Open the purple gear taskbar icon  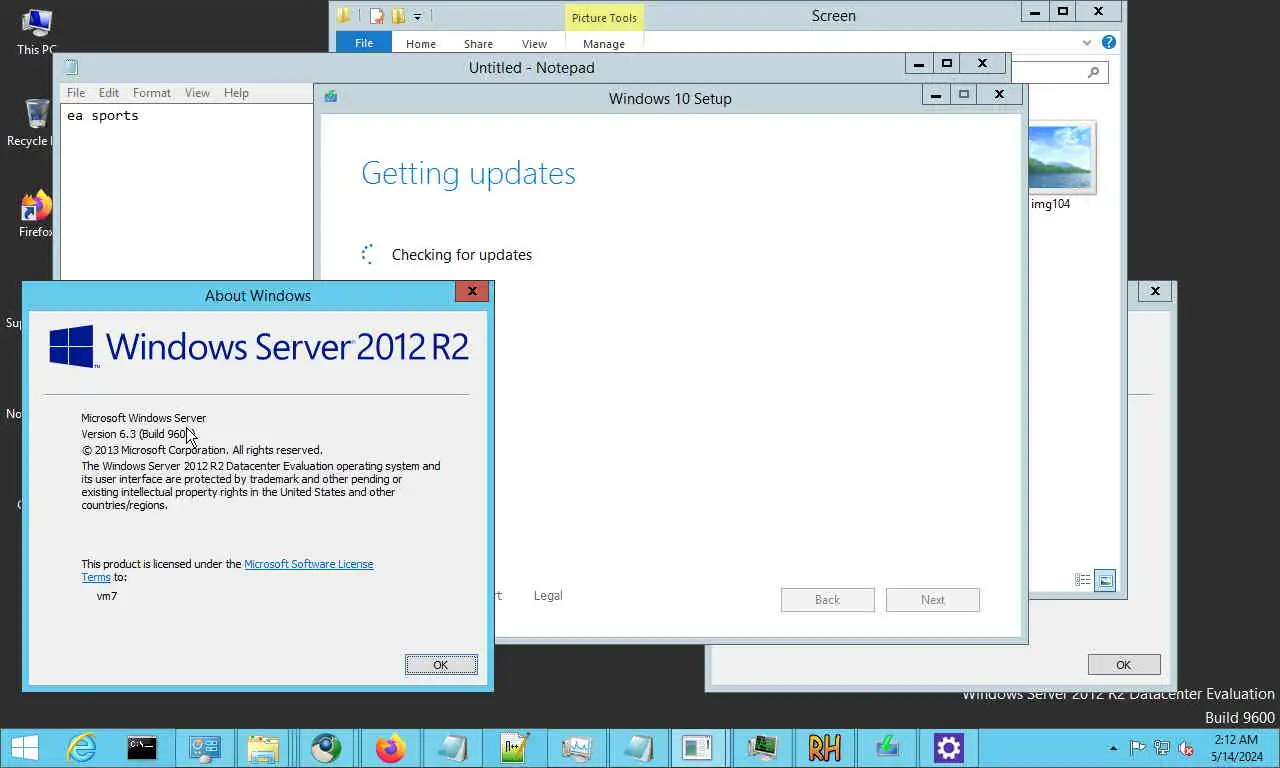pyautogui.click(x=948, y=747)
